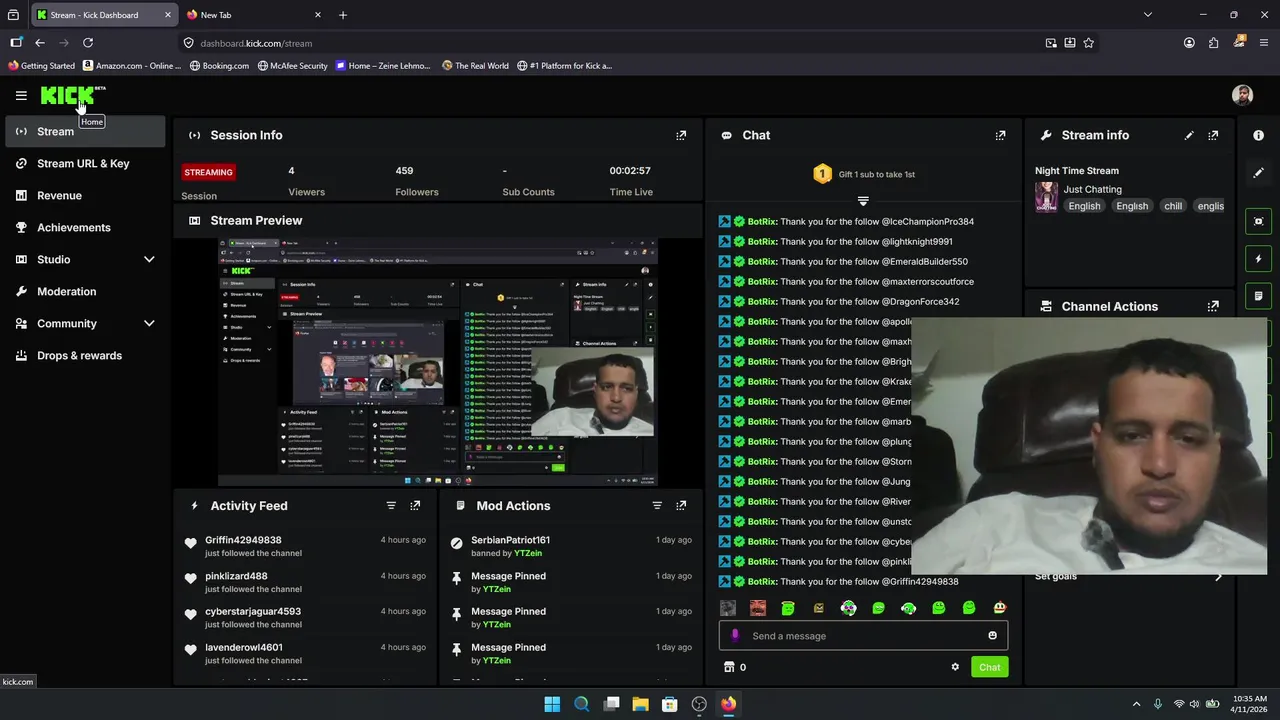Screen dimensions: 1280x720
Task: Open a new browser tab with plus
Action: click(x=342, y=15)
